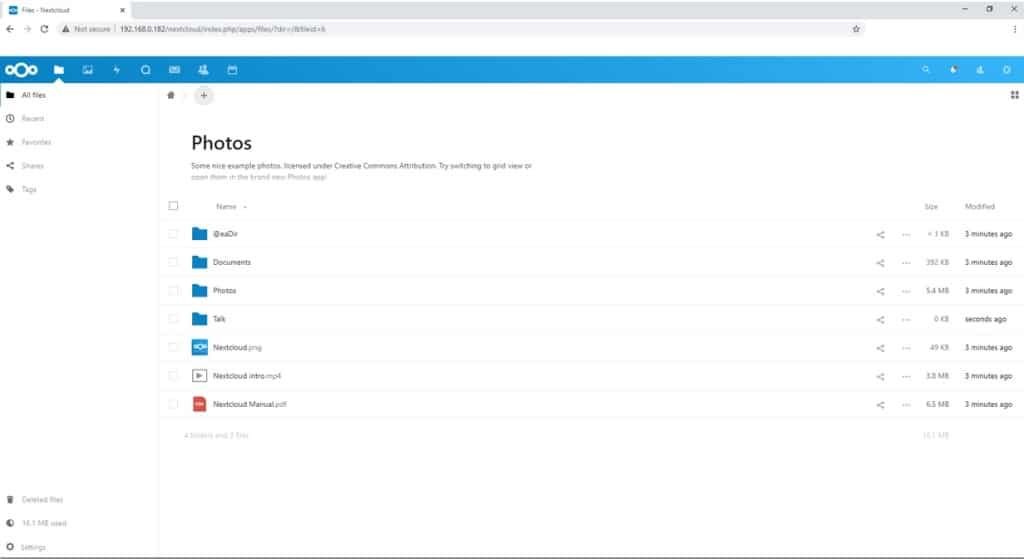Share the @eaDir folder
The height and width of the screenshot is (559, 1024).
click(880, 234)
